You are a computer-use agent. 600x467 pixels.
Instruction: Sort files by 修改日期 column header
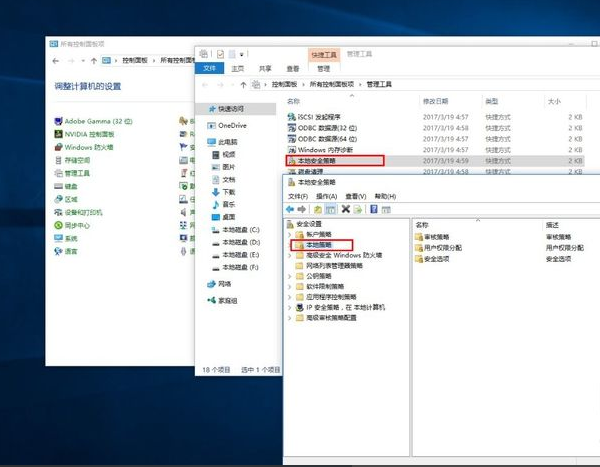(x=438, y=102)
